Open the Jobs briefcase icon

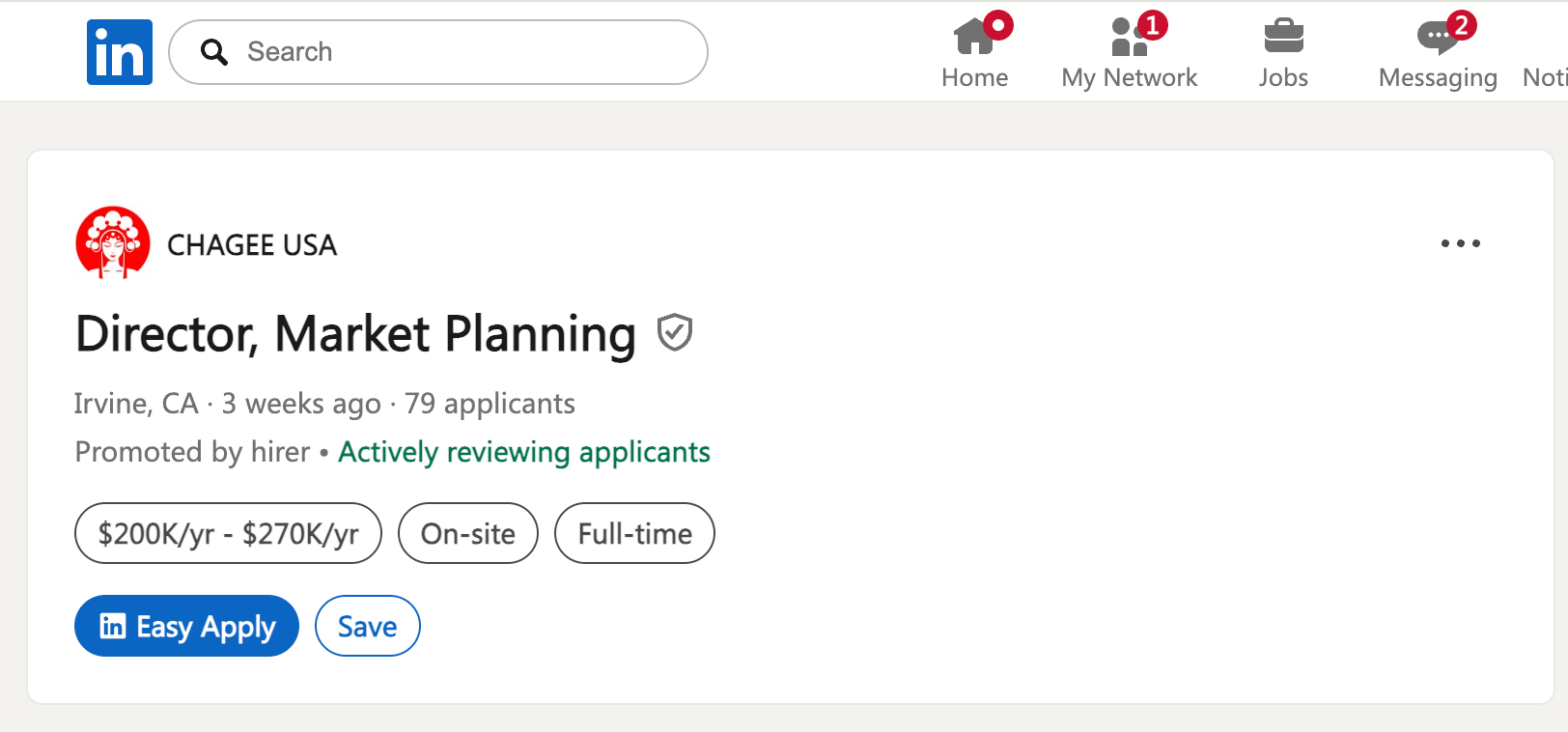coord(1283,39)
